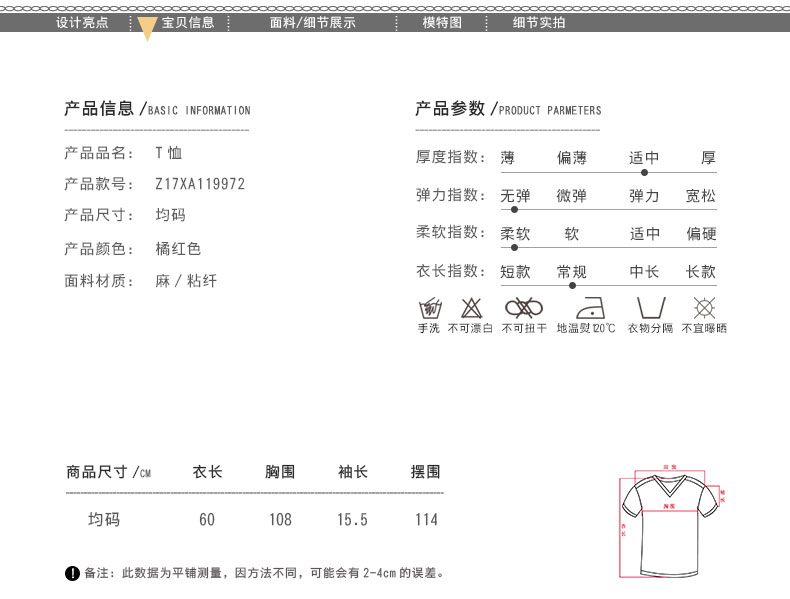This screenshot has width=790, height=599.
Task: Click the 无弹 elasticity option
Action: tap(515, 195)
